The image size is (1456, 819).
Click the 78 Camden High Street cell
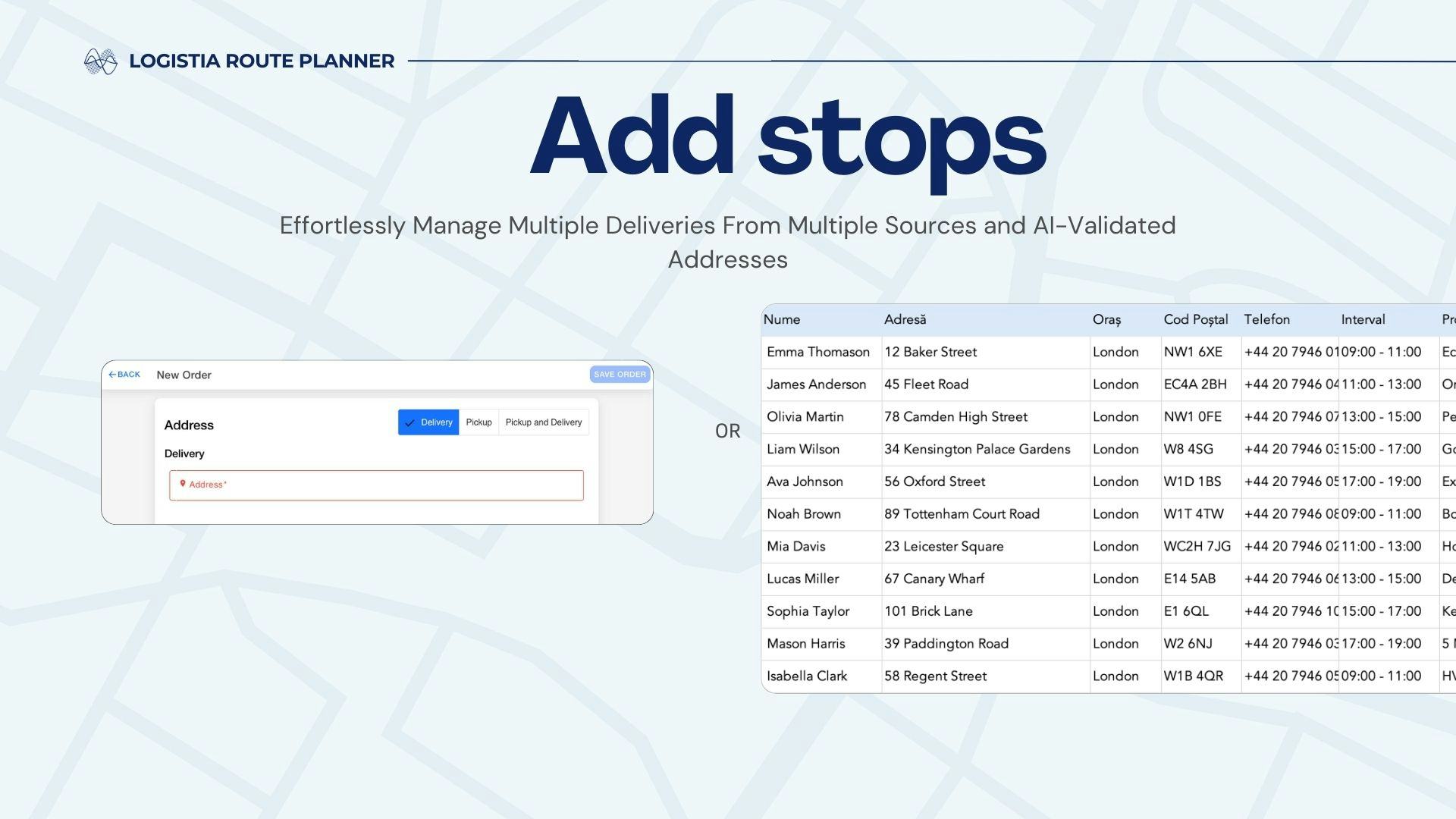986,417
